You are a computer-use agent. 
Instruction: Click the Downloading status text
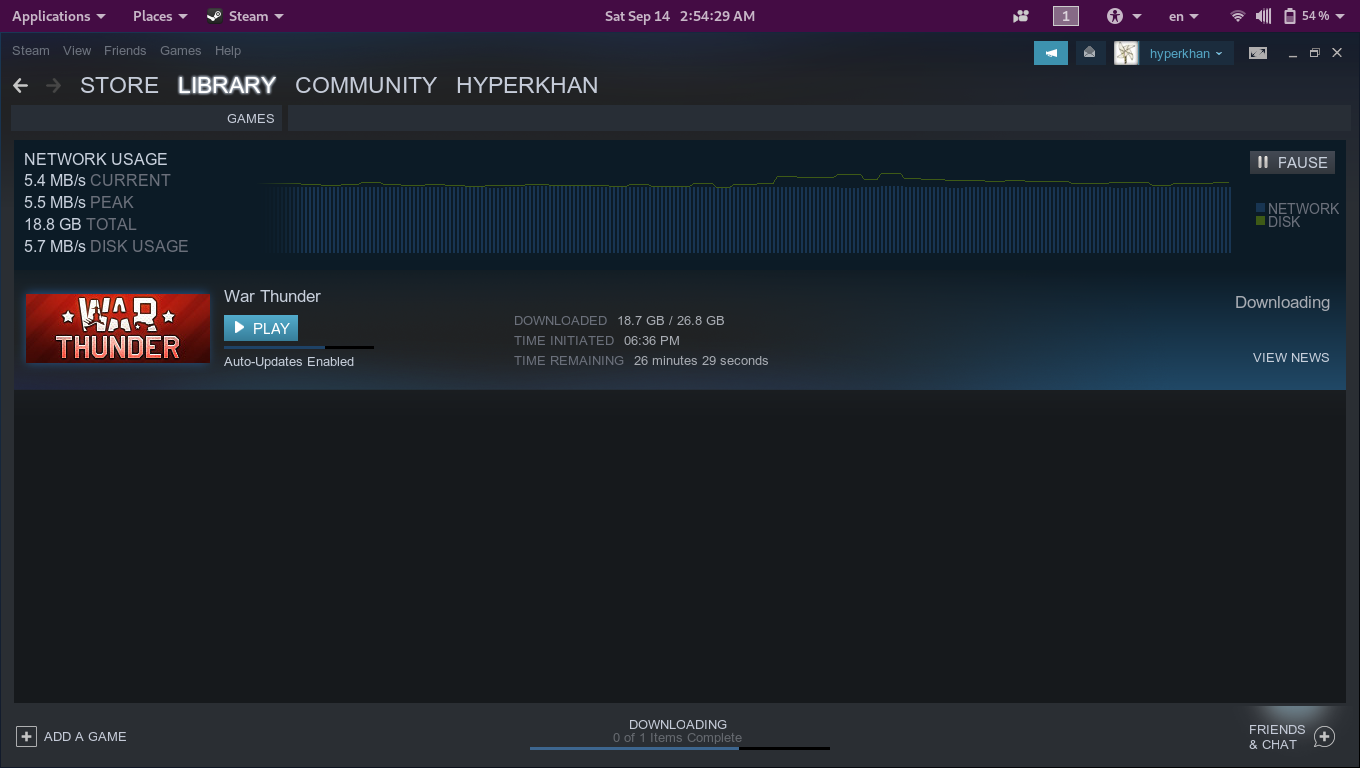(x=1282, y=302)
